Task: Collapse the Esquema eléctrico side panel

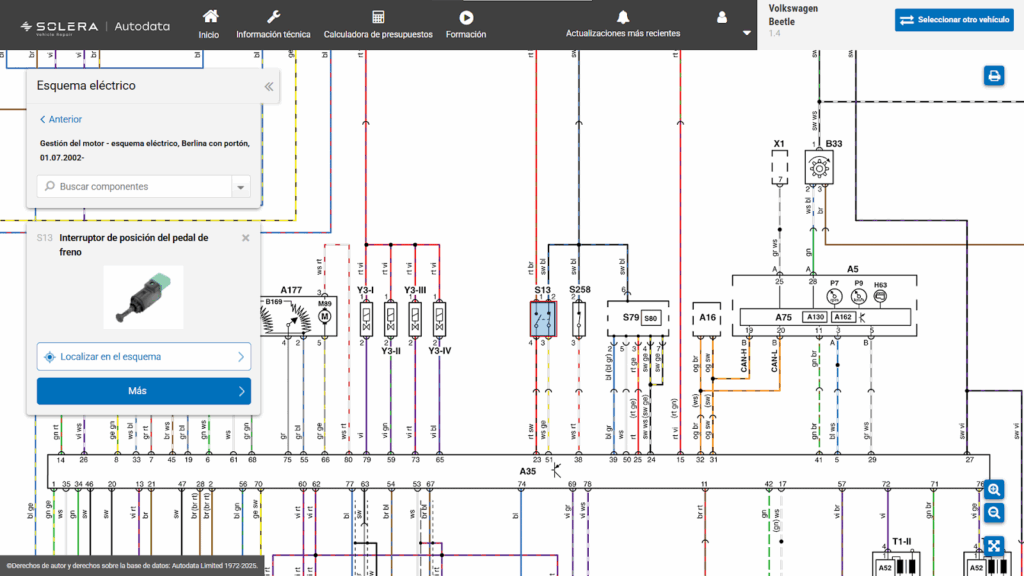Action: point(268,87)
